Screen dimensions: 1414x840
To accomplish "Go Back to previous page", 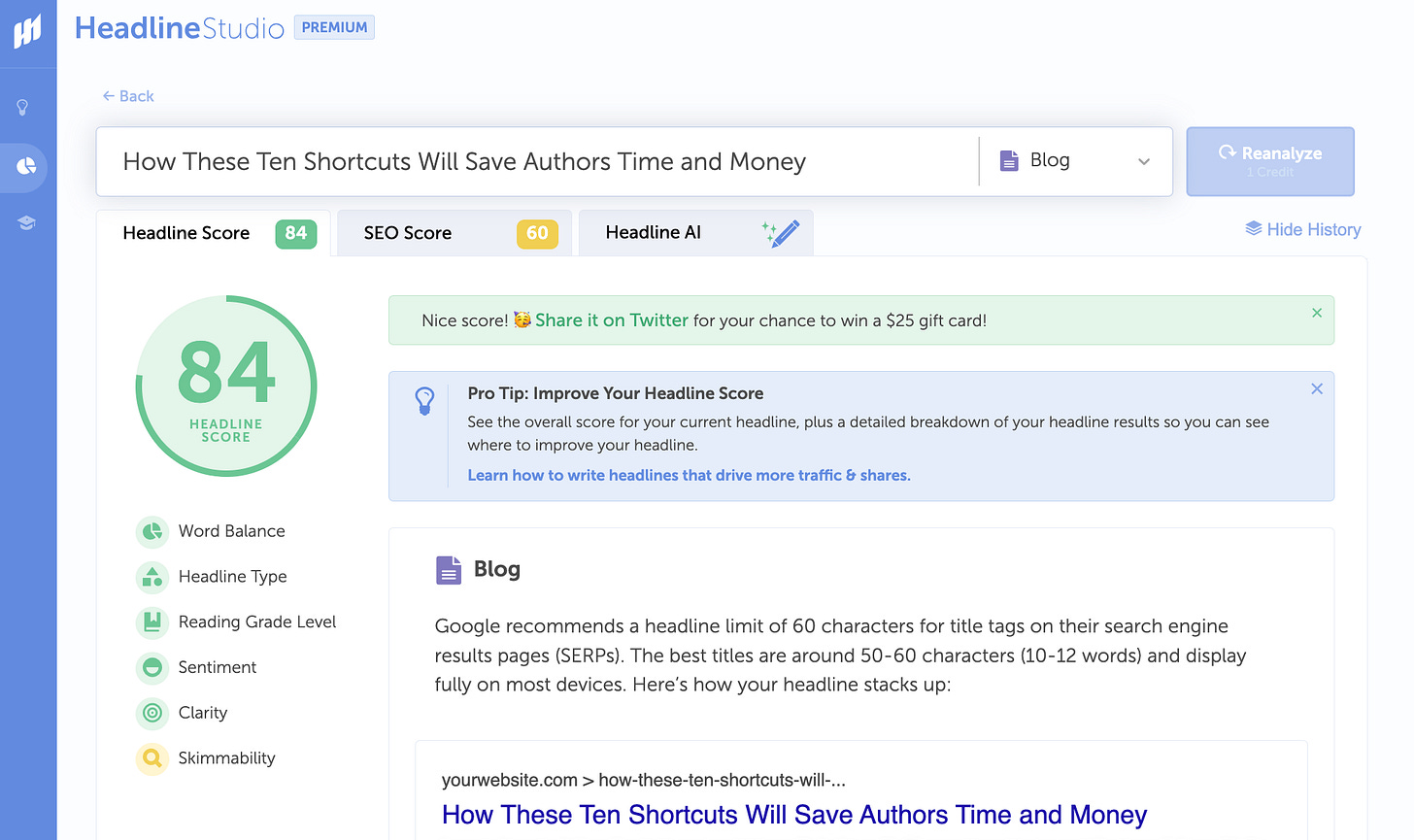I will pos(128,96).
